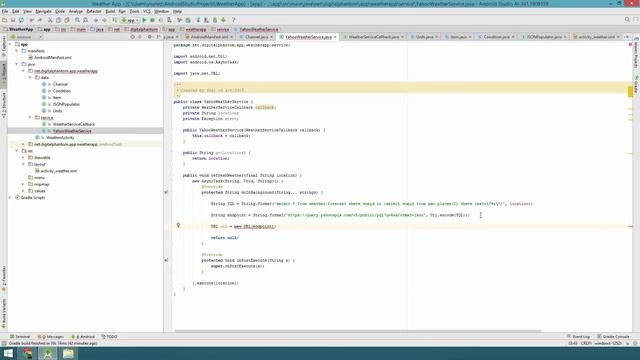Viewport: 640px width, 360px height.
Task: Expand the mipmap folder node
Action: pos(23,184)
